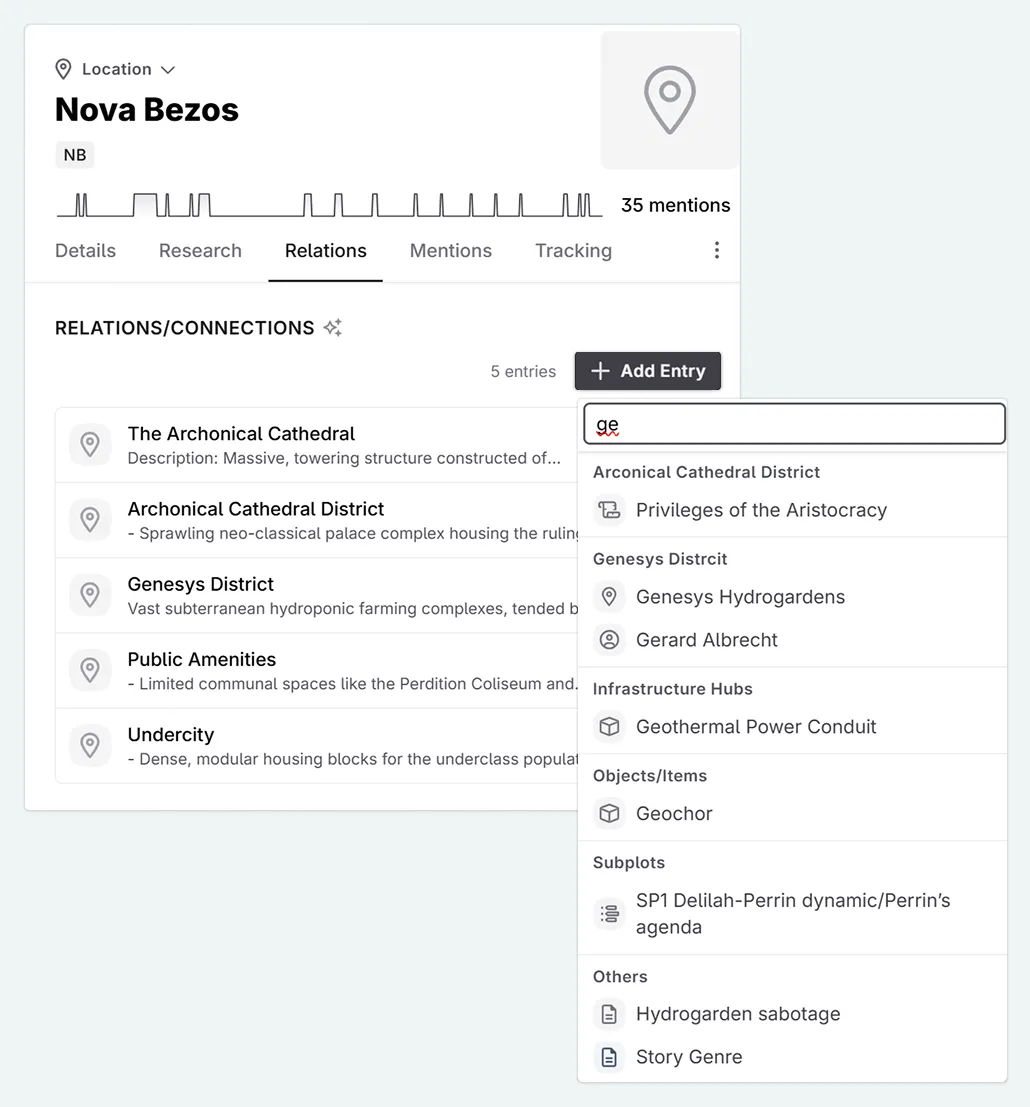1030x1107 pixels.
Task: Focus the search field containing "ge"
Action: pyautogui.click(x=794, y=424)
